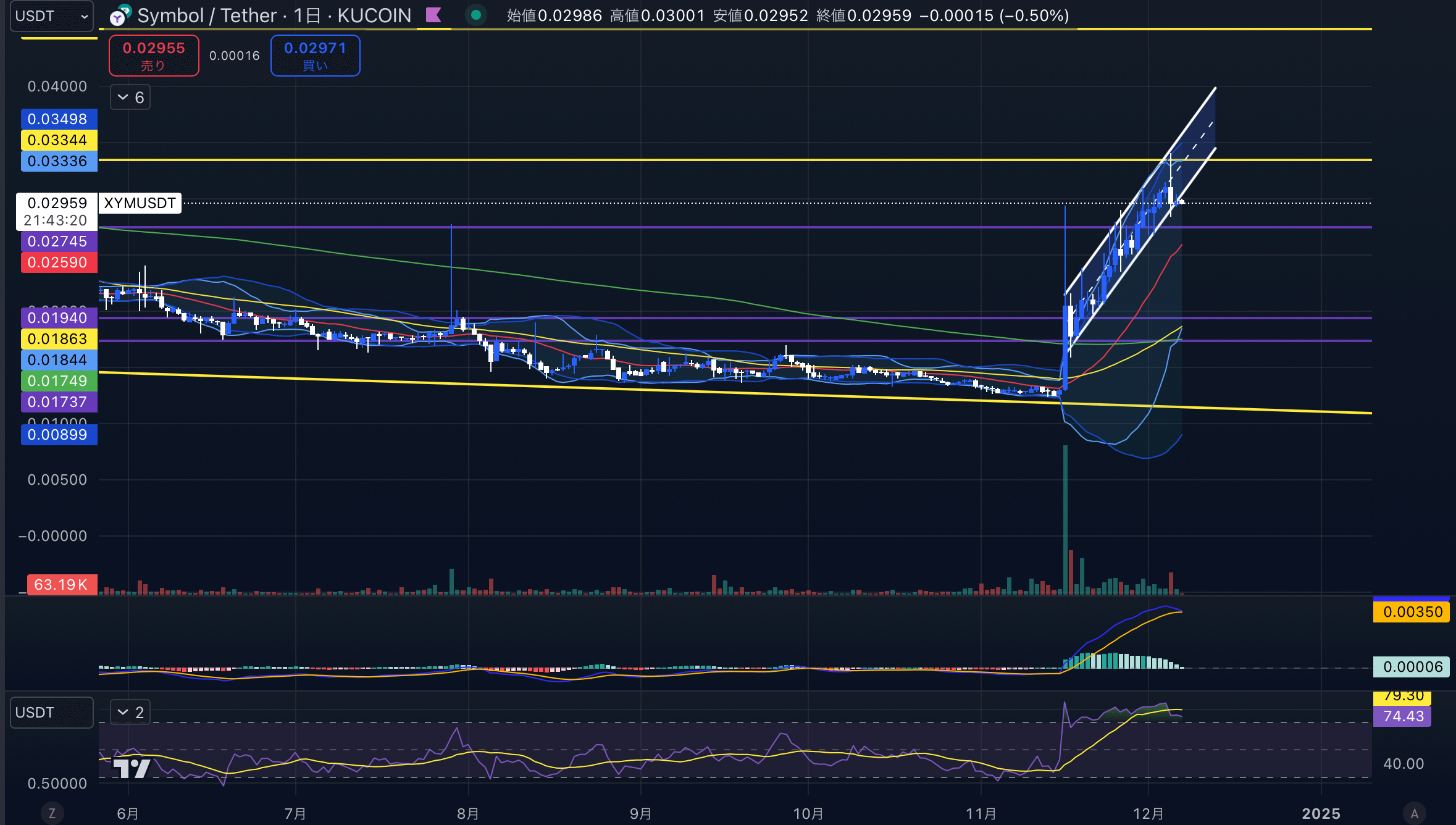Screen dimensions: 1456x825
Task: Click the 0.01737 purple price label
Action: (x=59, y=402)
